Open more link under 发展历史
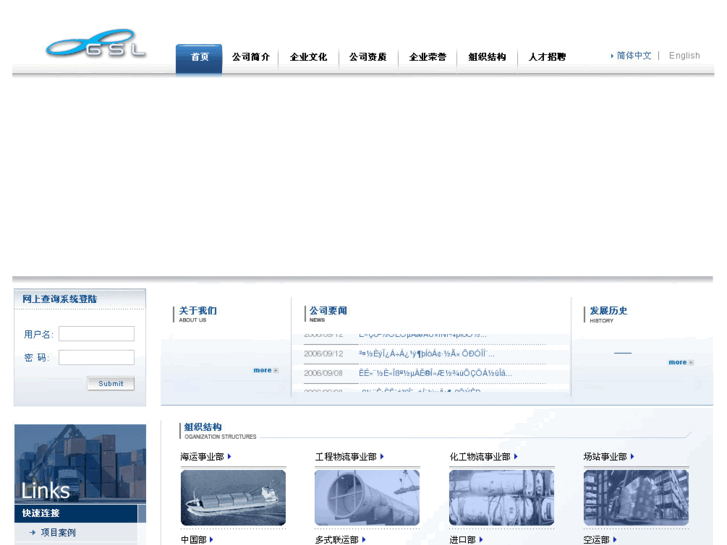This screenshot has height=545, width=727. 681,362
